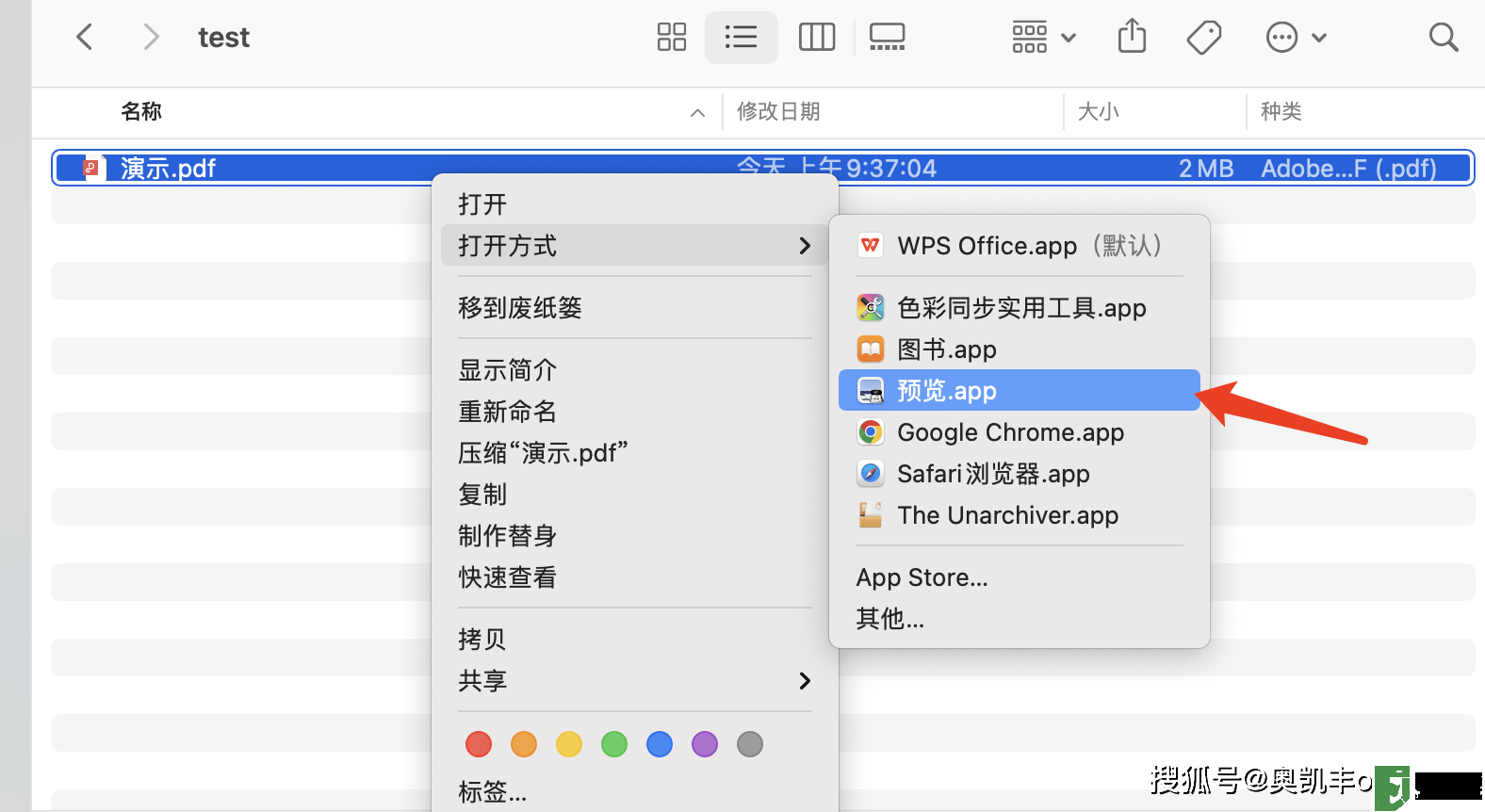The height and width of the screenshot is (812, 1485).
Task: Apply the yellow tag color
Action: coord(569,744)
